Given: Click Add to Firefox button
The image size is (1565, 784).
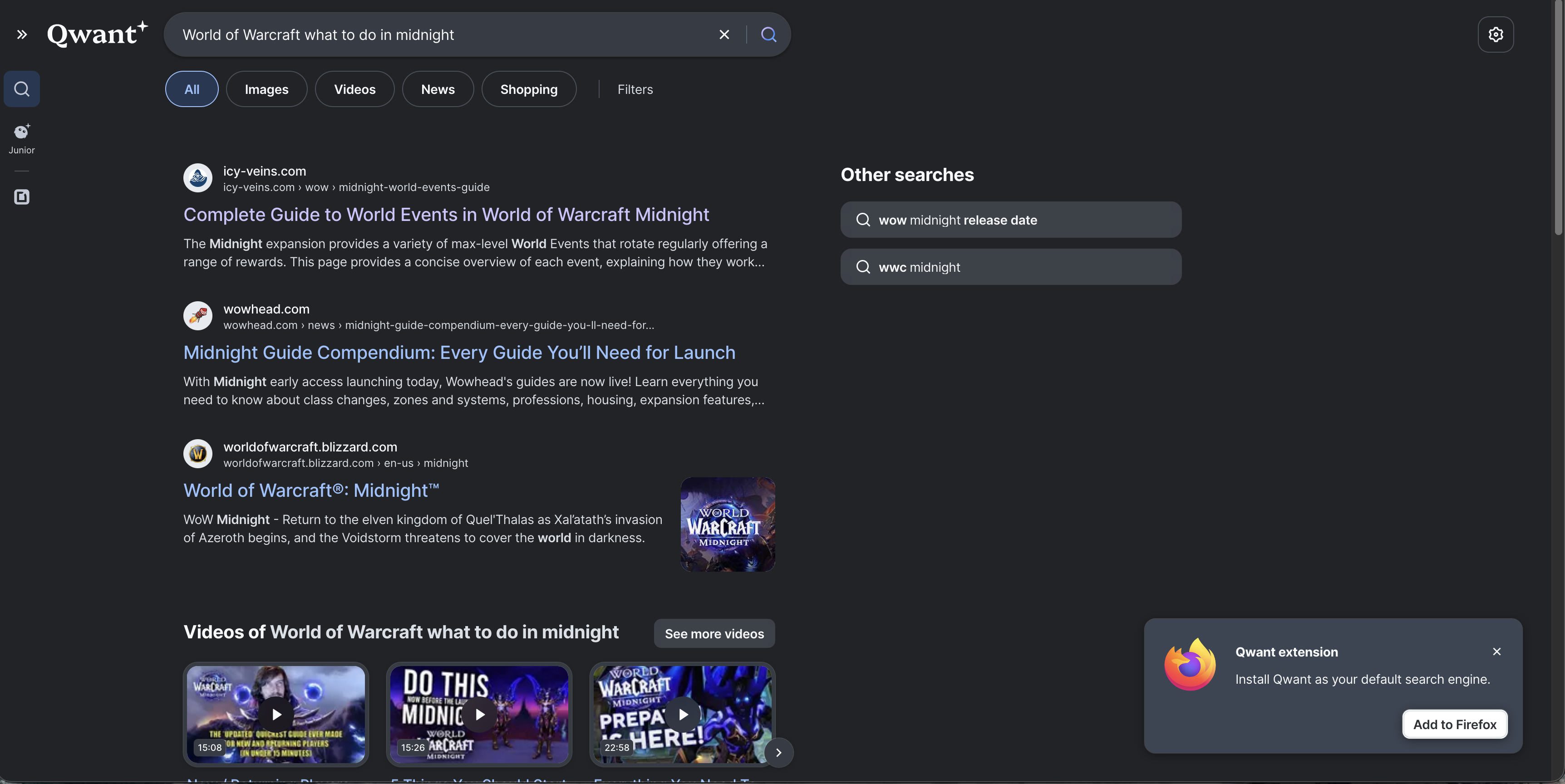Looking at the screenshot, I should [x=1455, y=724].
